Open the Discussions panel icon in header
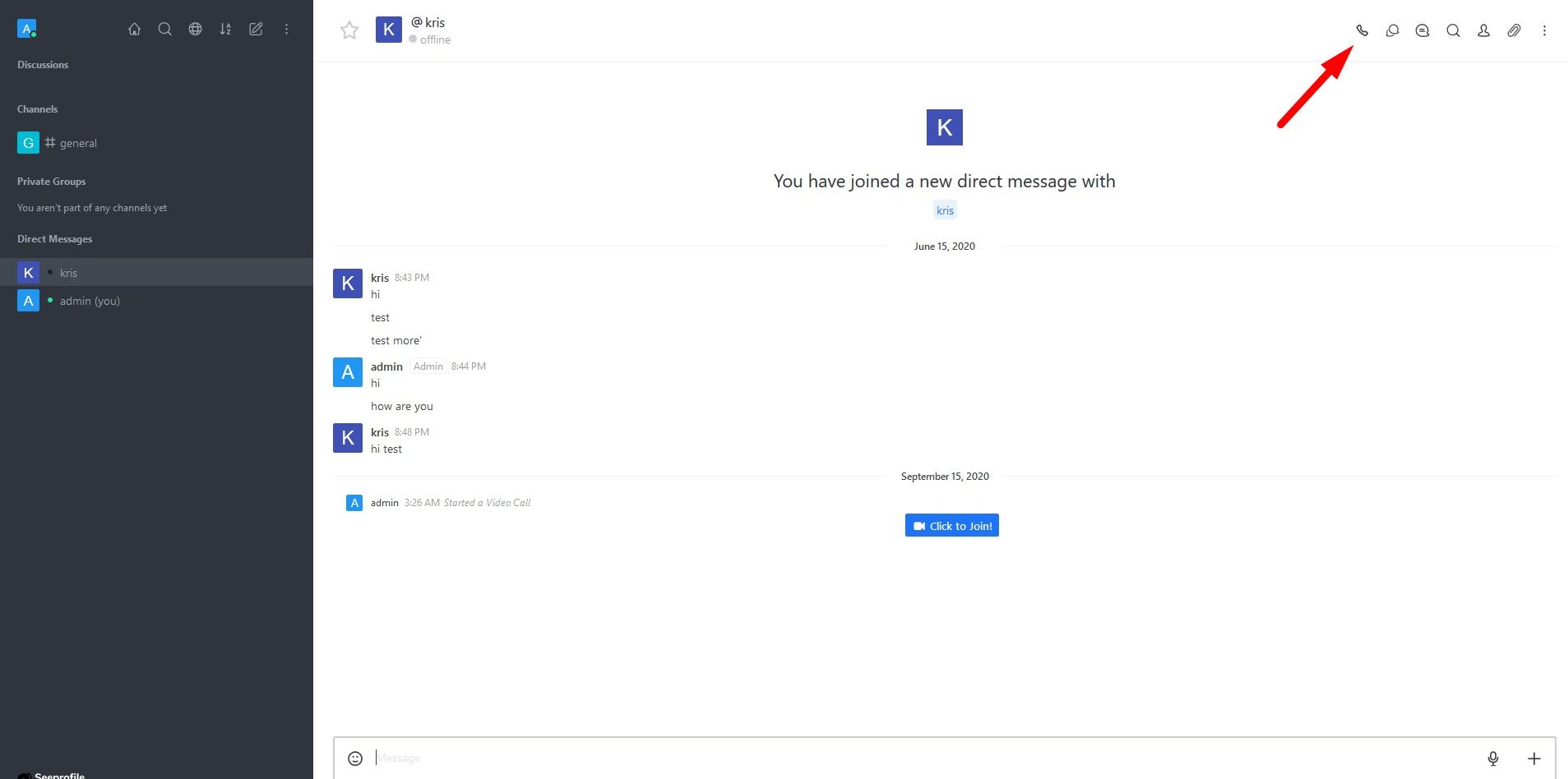This screenshot has width=1568, height=779. tap(1392, 30)
